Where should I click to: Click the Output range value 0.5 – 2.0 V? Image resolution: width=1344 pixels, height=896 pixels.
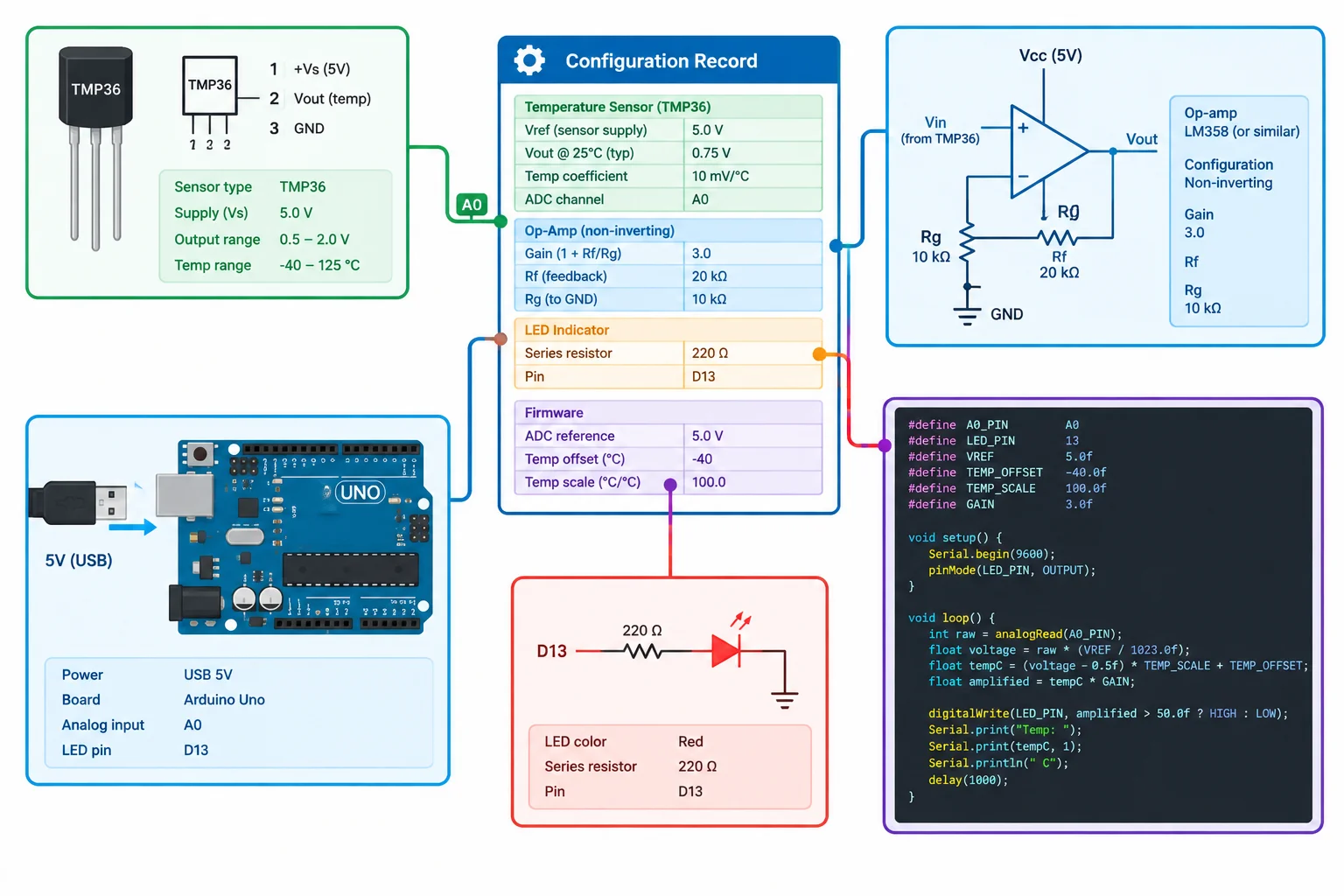tap(314, 240)
